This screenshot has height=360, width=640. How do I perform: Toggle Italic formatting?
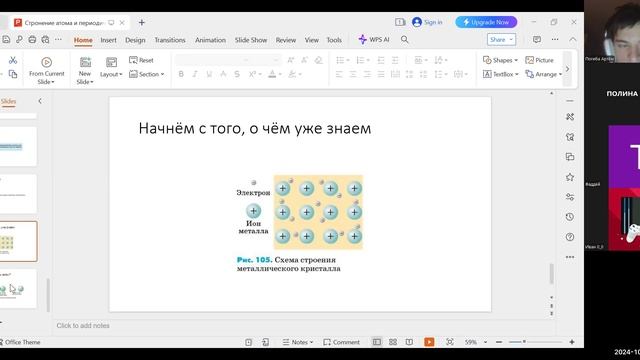click(x=195, y=74)
